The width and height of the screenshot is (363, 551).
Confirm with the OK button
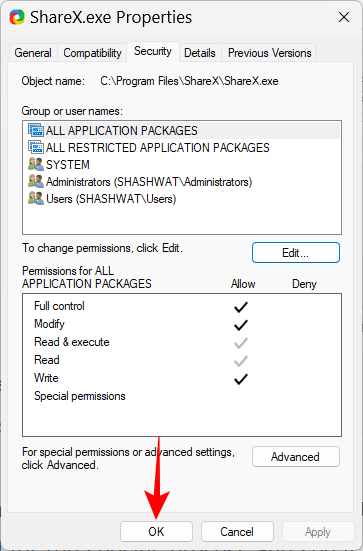click(156, 531)
